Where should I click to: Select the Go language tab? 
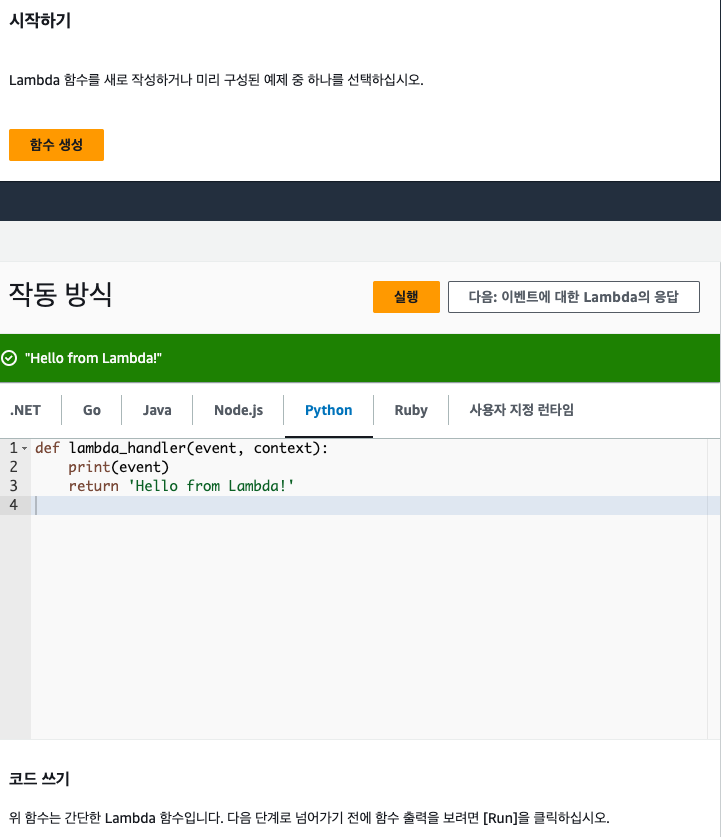coord(92,410)
